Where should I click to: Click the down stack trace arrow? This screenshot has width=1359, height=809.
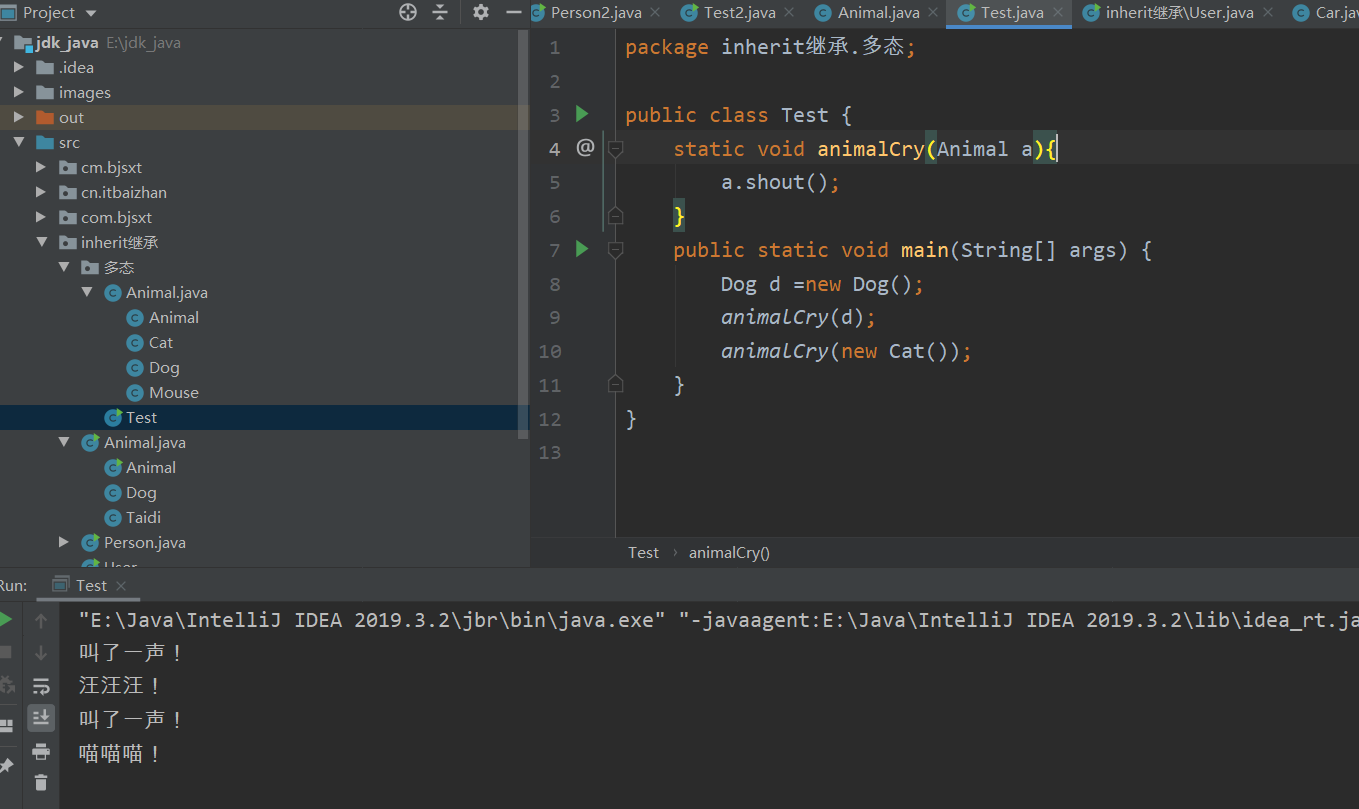pos(41,653)
